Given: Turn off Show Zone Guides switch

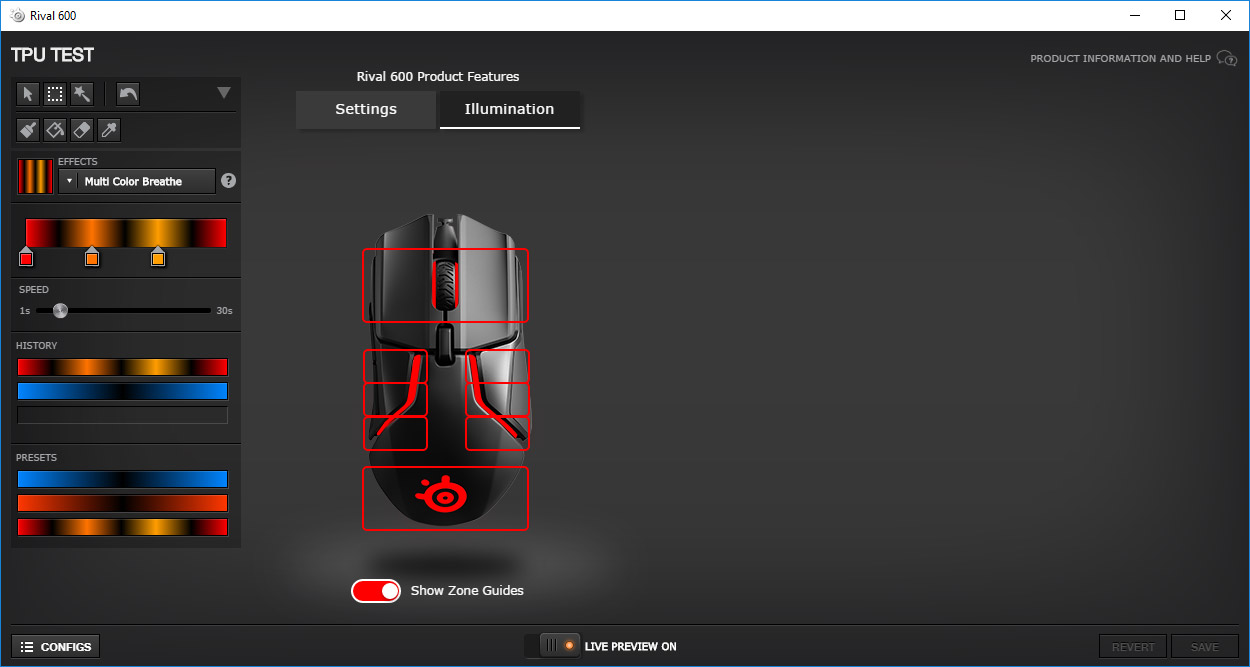Looking at the screenshot, I should coord(376,591).
